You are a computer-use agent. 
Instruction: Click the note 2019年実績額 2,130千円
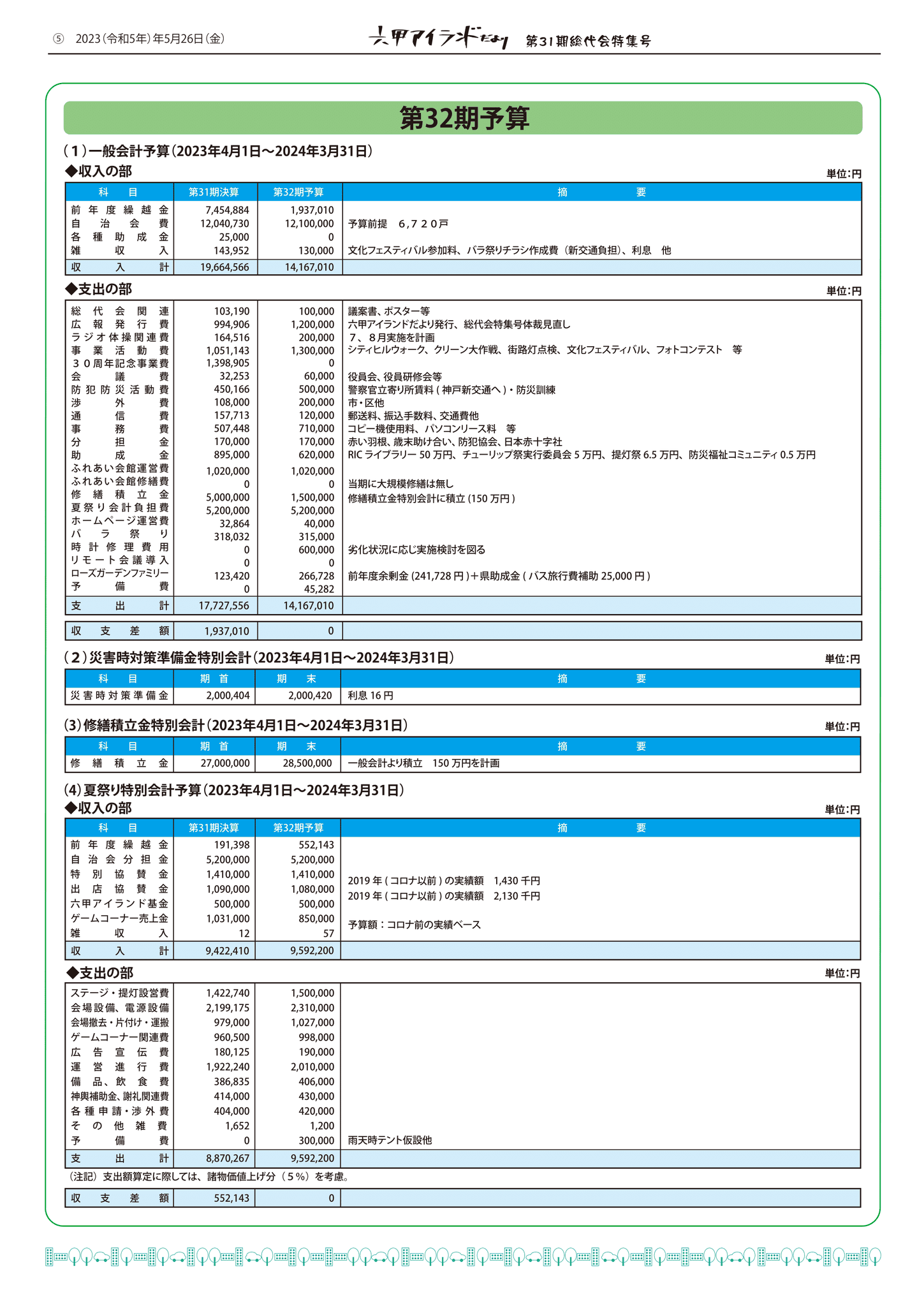(444, 896)
